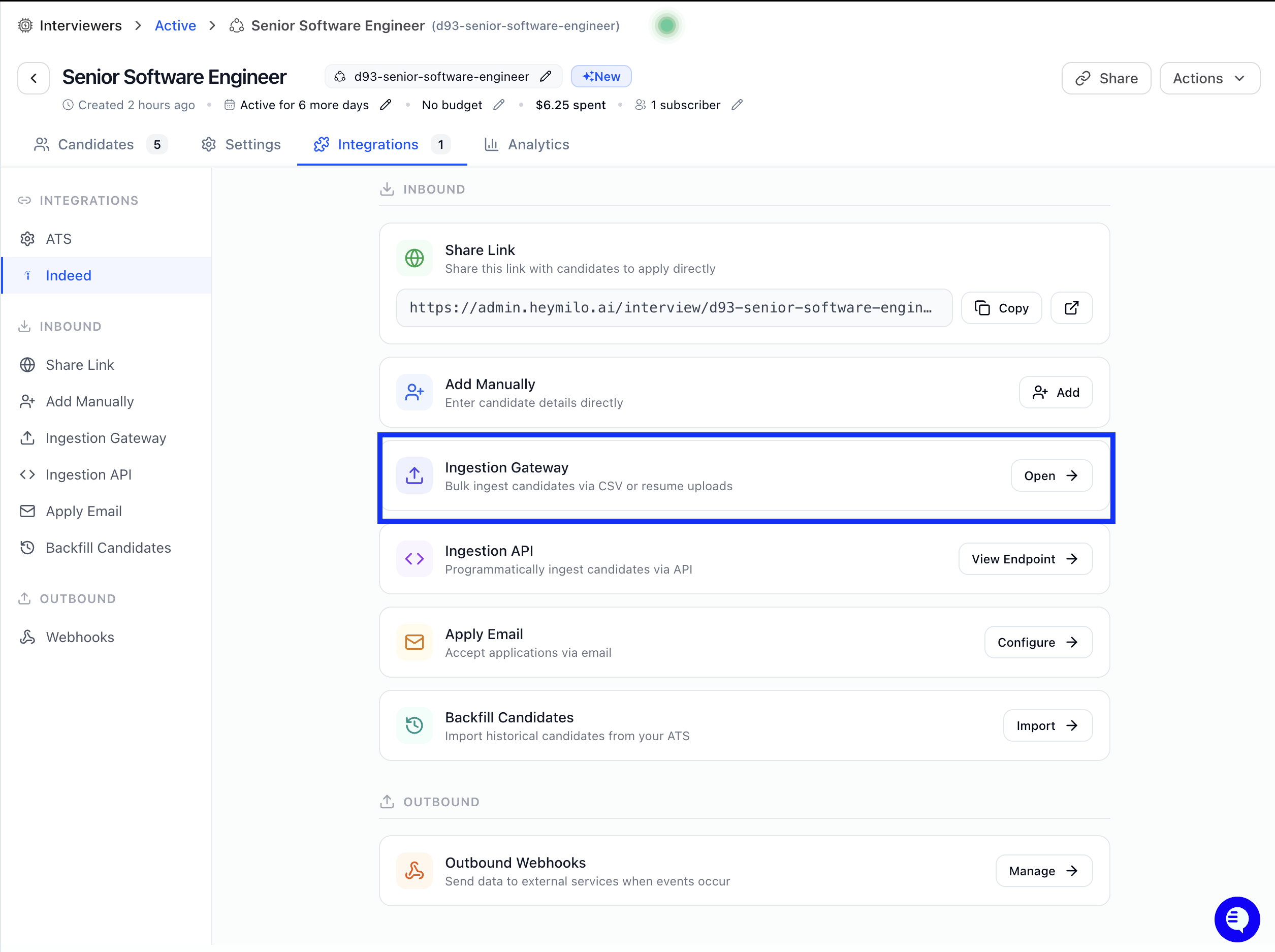Screen dimensions: 1275x952
Task: Edit subscribers with pencil icon
Action: pyautogui.click(x=737, y=105)
